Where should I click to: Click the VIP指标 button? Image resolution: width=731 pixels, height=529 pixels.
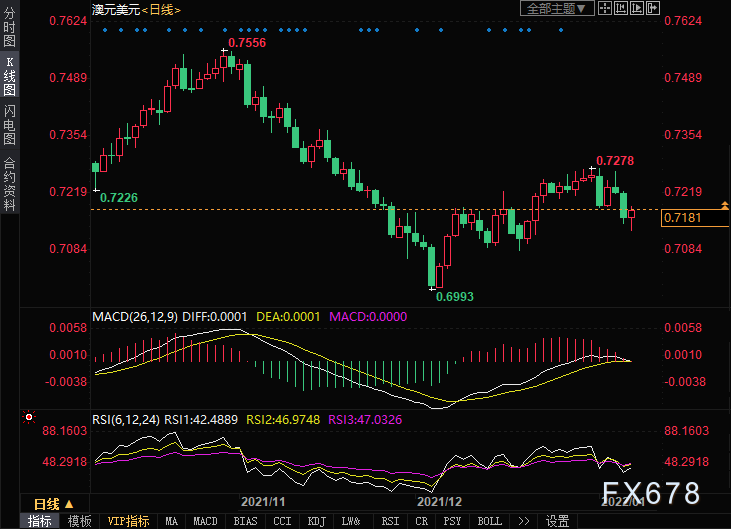(x=128, y=521)
